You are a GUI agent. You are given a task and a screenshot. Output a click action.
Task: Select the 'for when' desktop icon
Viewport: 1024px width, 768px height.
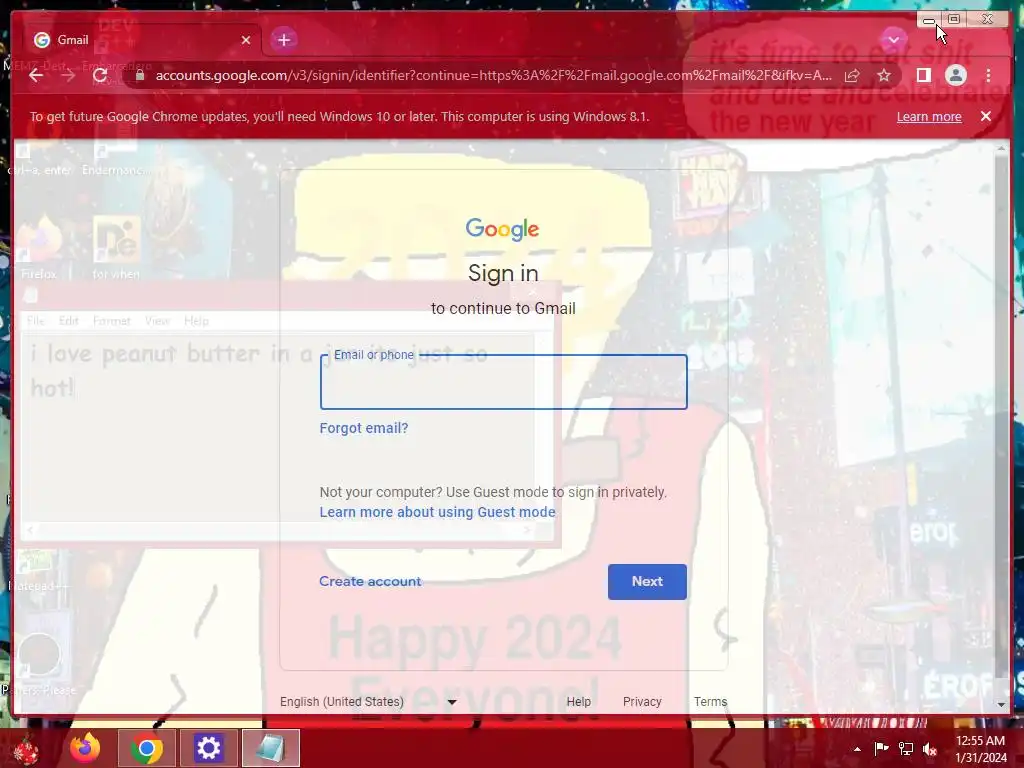tap(116, 248)
